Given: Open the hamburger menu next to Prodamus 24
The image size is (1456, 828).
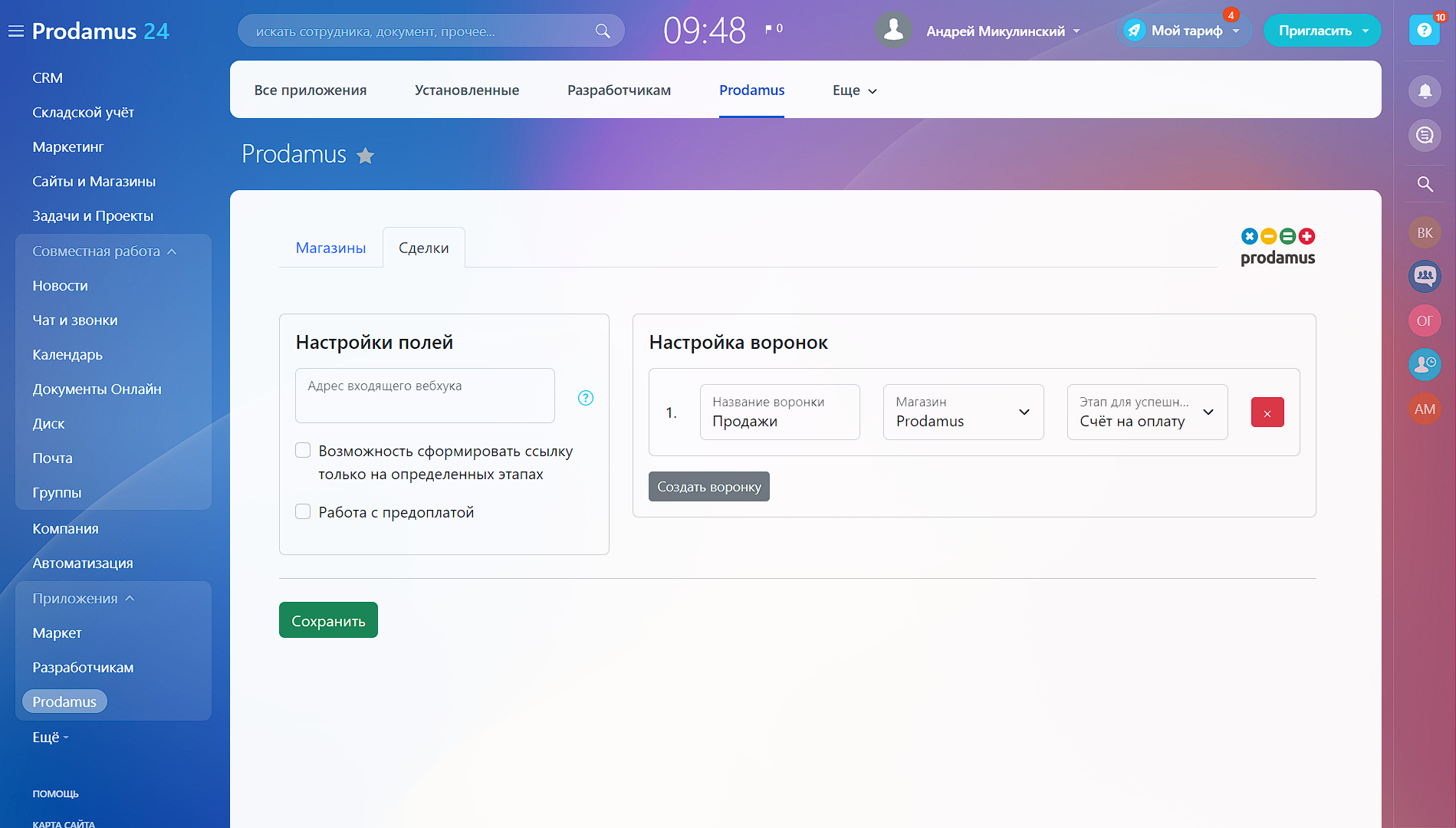Looking at the screenshot, I should point(15,31).
